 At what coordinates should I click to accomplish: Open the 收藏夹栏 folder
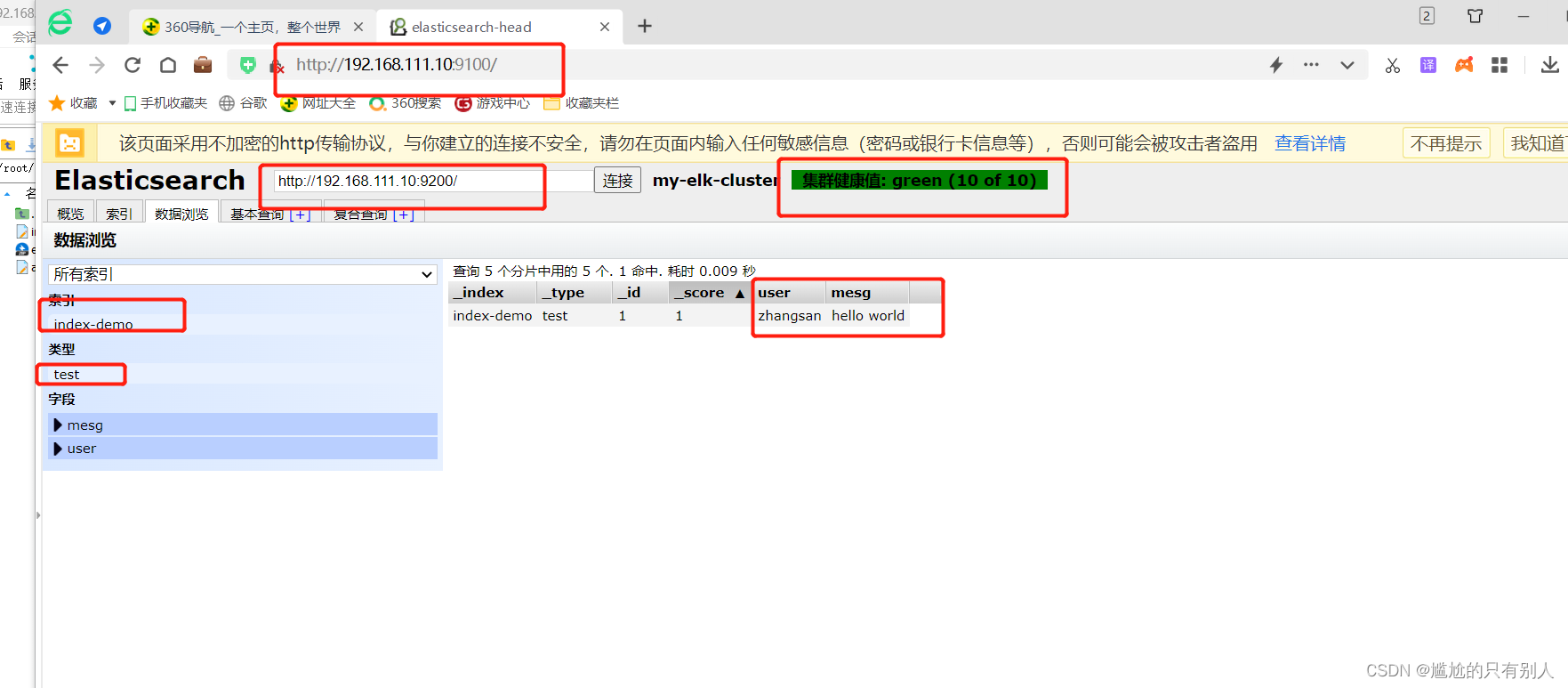tap(582, 103)
